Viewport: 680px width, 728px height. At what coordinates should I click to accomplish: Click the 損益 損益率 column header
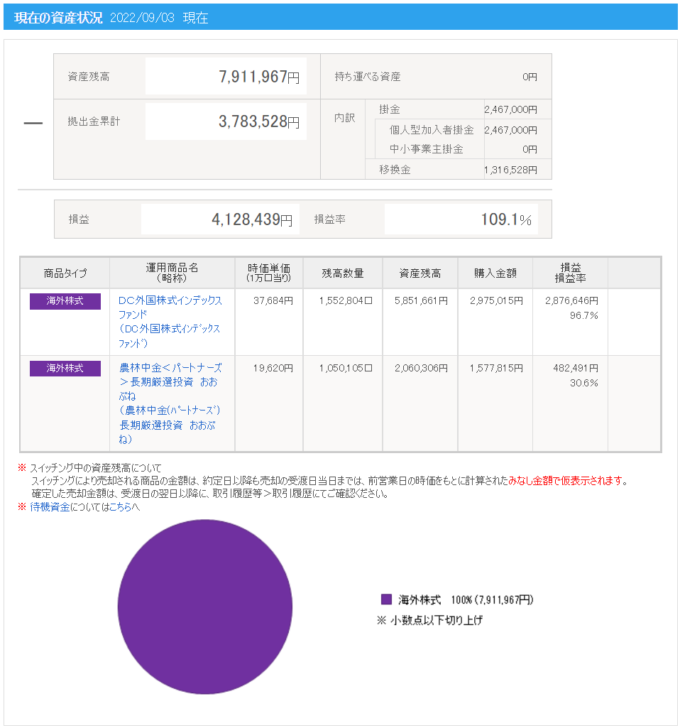click(570, 273)
